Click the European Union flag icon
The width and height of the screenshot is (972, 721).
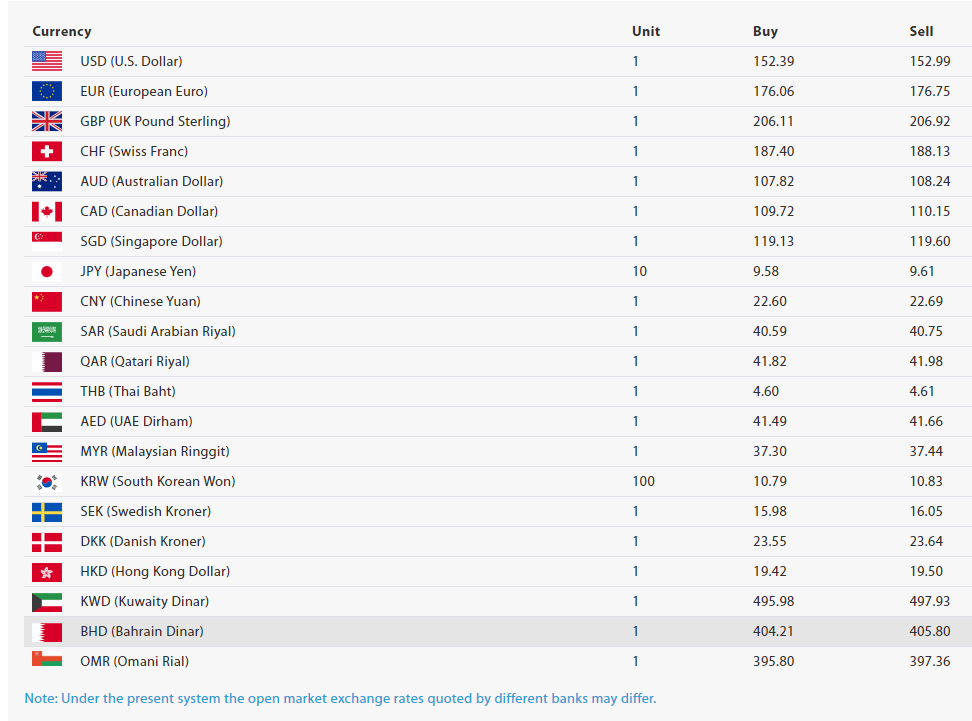(x=46, y=91)
